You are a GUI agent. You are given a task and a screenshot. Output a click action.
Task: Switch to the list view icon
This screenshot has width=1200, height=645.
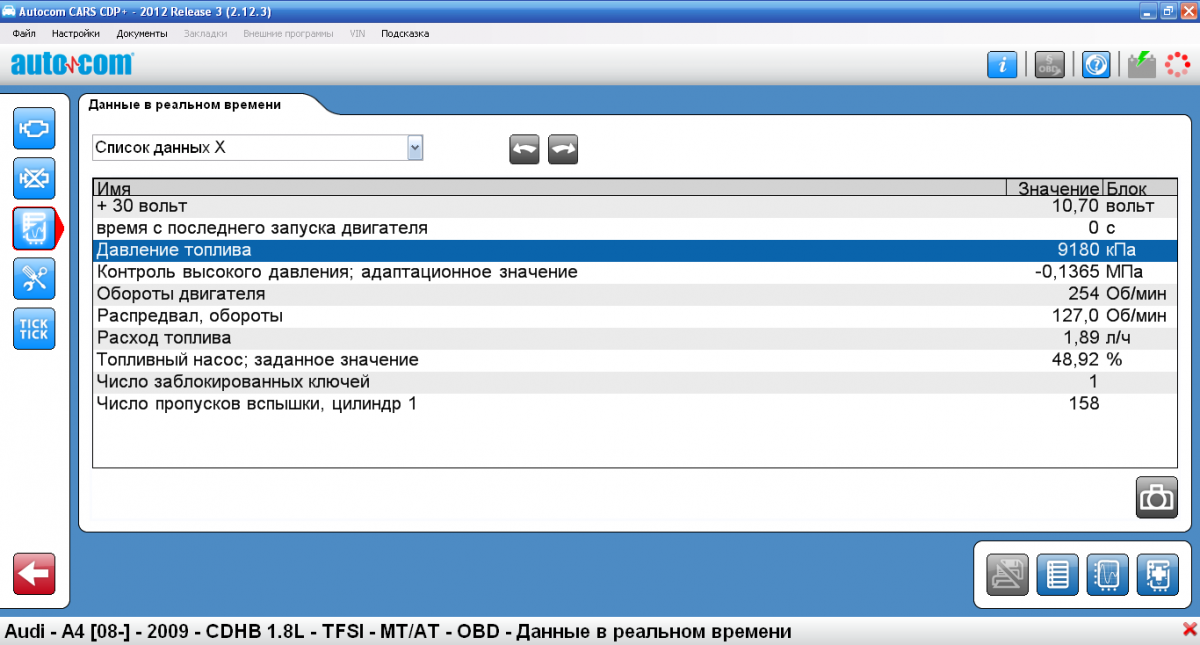click(1058, 575)
